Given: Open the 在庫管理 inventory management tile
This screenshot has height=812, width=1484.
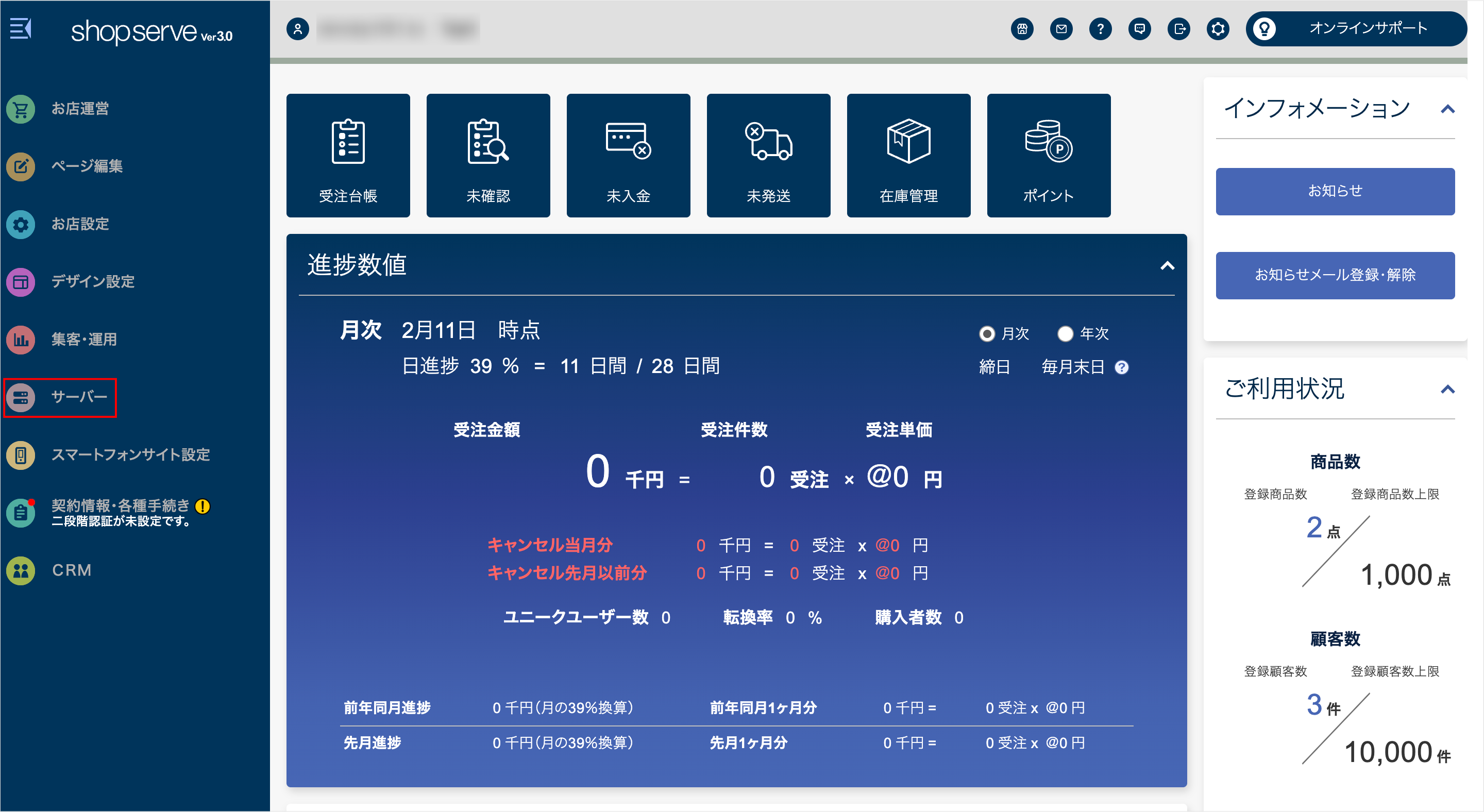Looking at the screenshot, I should pos(908,156).
